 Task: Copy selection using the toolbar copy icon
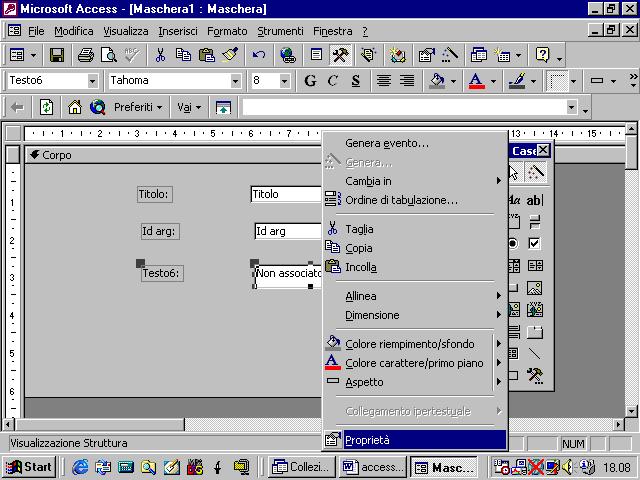pos(183,55)
